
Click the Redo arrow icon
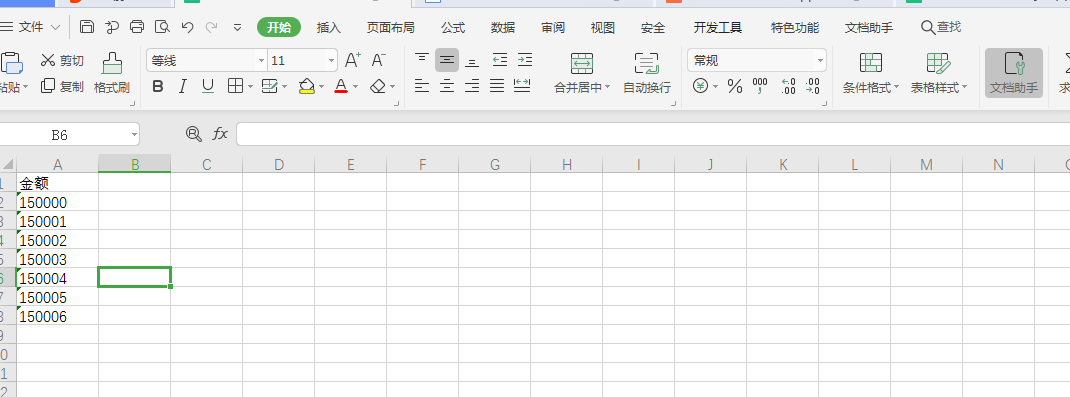point(212,27)
